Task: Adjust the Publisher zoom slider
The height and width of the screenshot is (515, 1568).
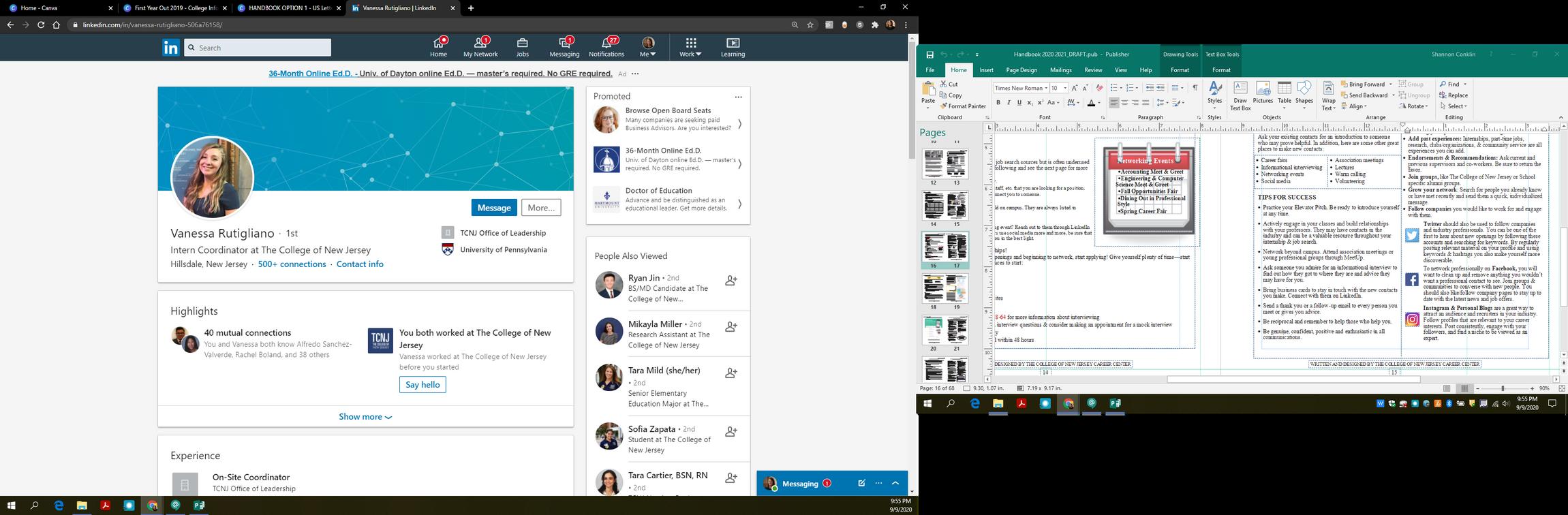Action: coord(1503,388)
